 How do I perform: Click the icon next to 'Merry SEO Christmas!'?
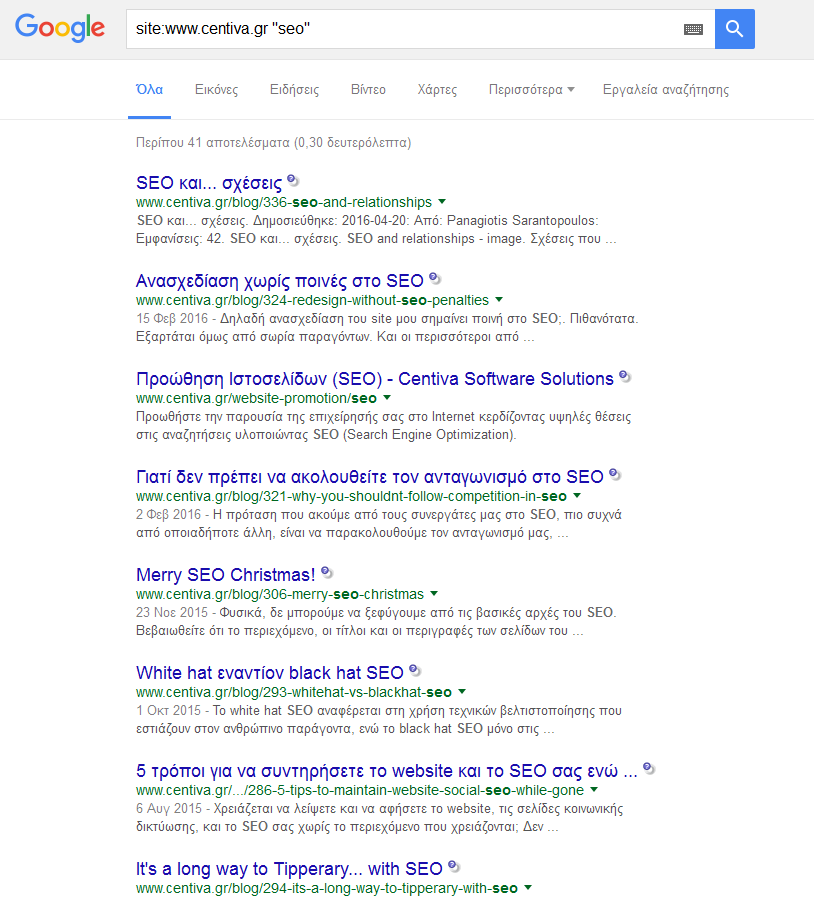327,572
